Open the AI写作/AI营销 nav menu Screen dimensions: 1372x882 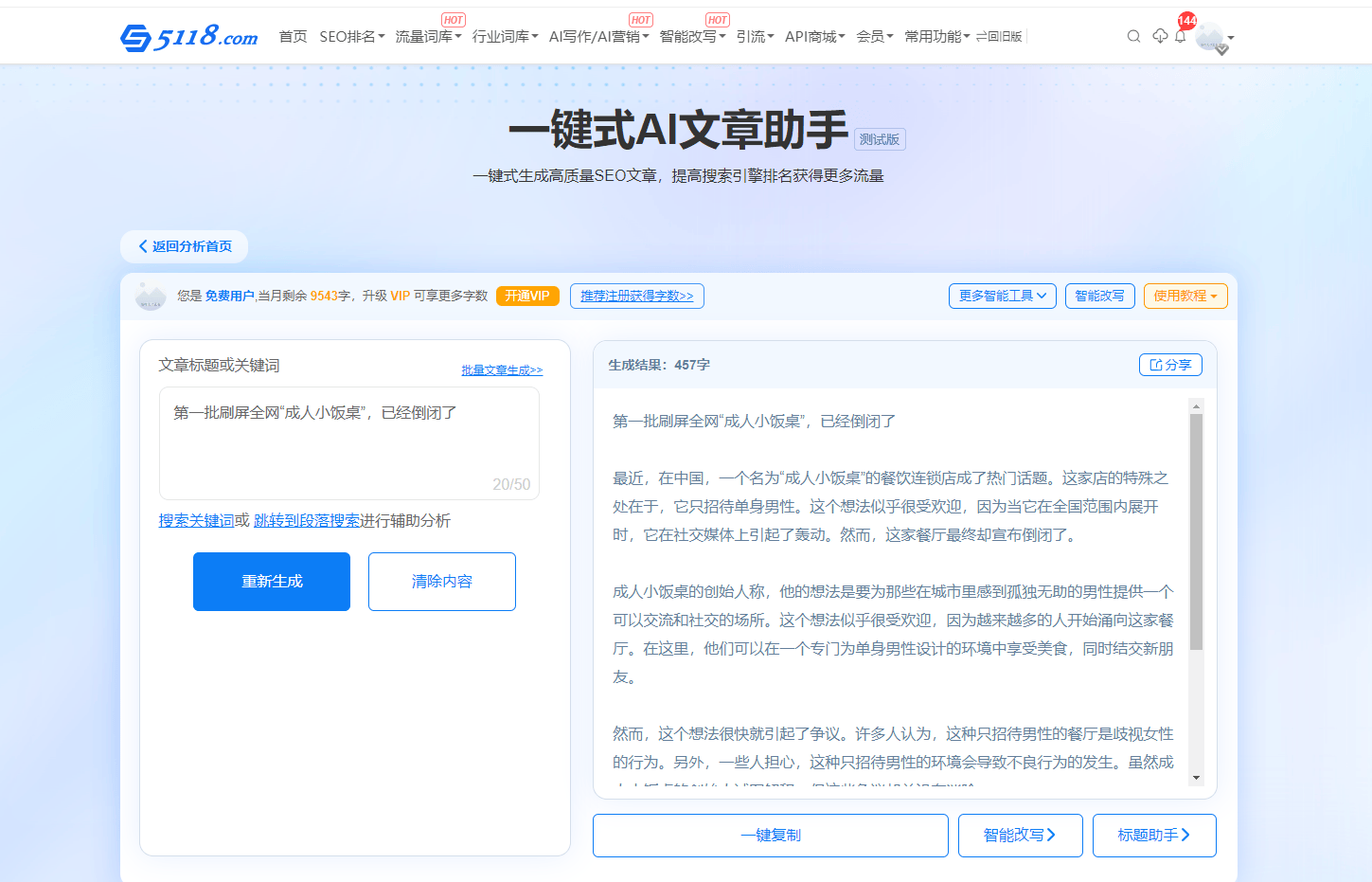click(598, 37)
